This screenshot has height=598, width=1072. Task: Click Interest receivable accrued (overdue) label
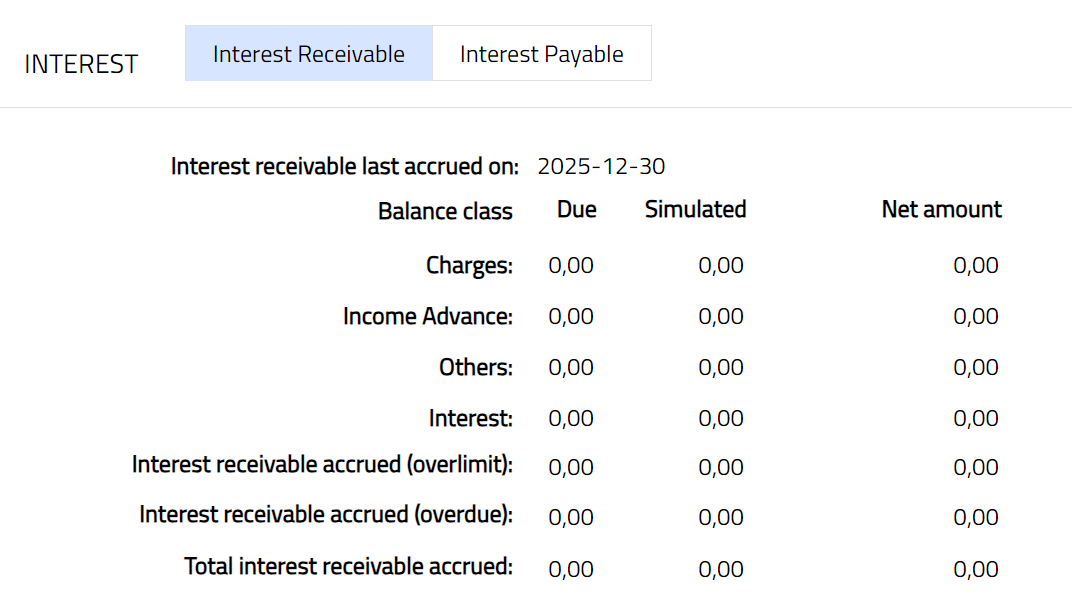(x=325, y=514)
